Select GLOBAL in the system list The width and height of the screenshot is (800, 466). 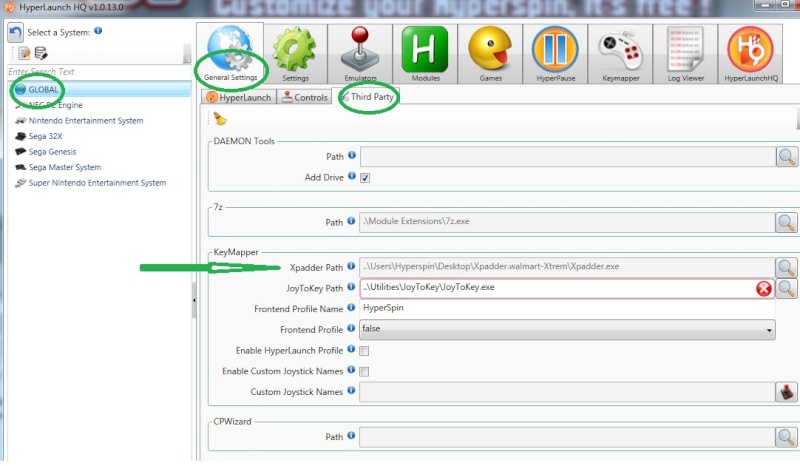100,90
